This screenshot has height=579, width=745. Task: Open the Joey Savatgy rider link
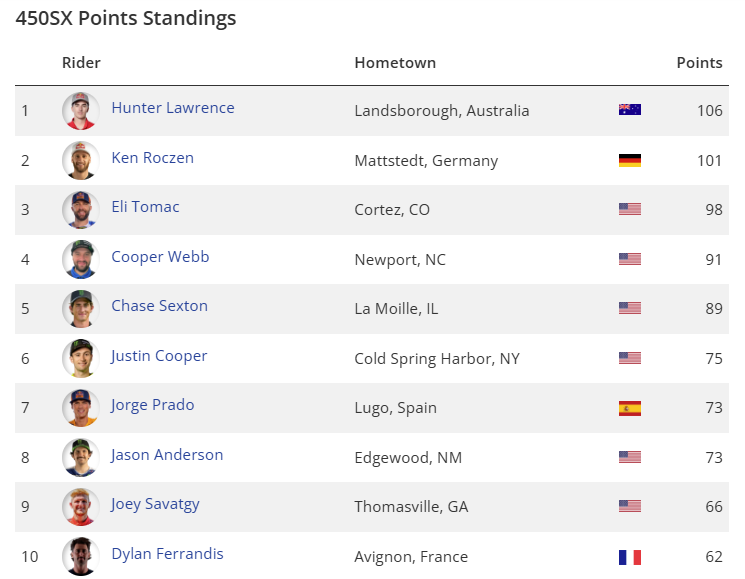[155, 504]
